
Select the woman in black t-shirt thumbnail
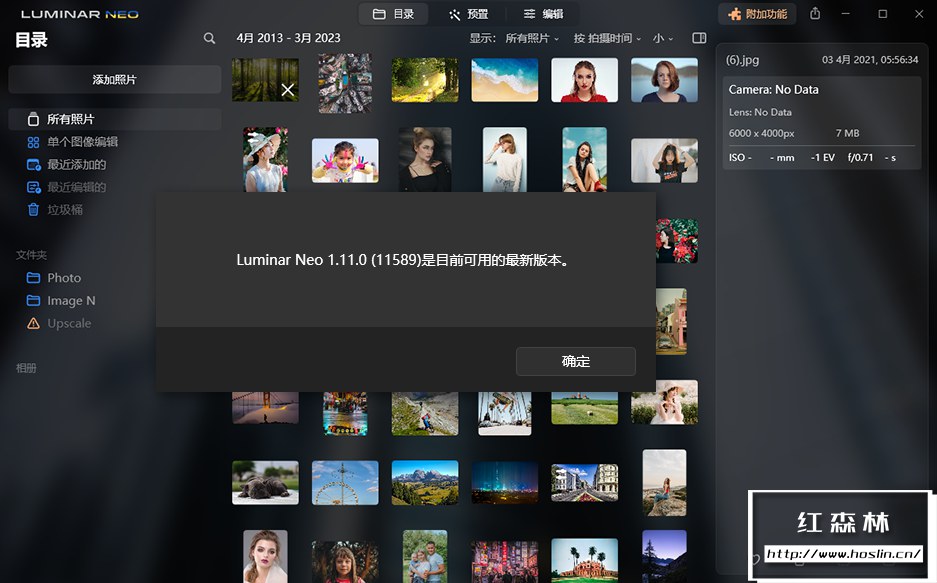pos(665,161)
